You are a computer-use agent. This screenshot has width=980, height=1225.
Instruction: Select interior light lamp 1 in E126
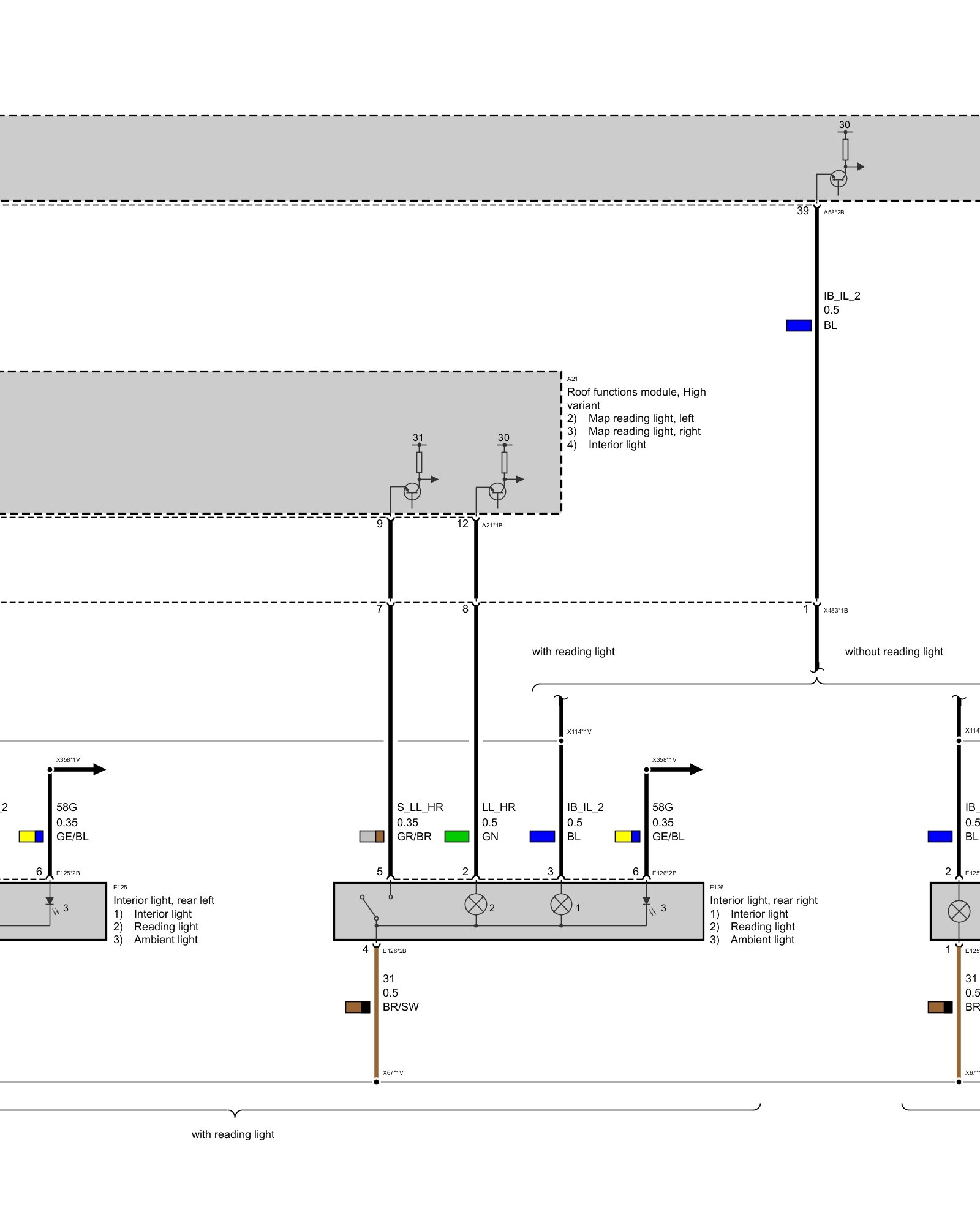pyautogui.click(x=561, y=905)
